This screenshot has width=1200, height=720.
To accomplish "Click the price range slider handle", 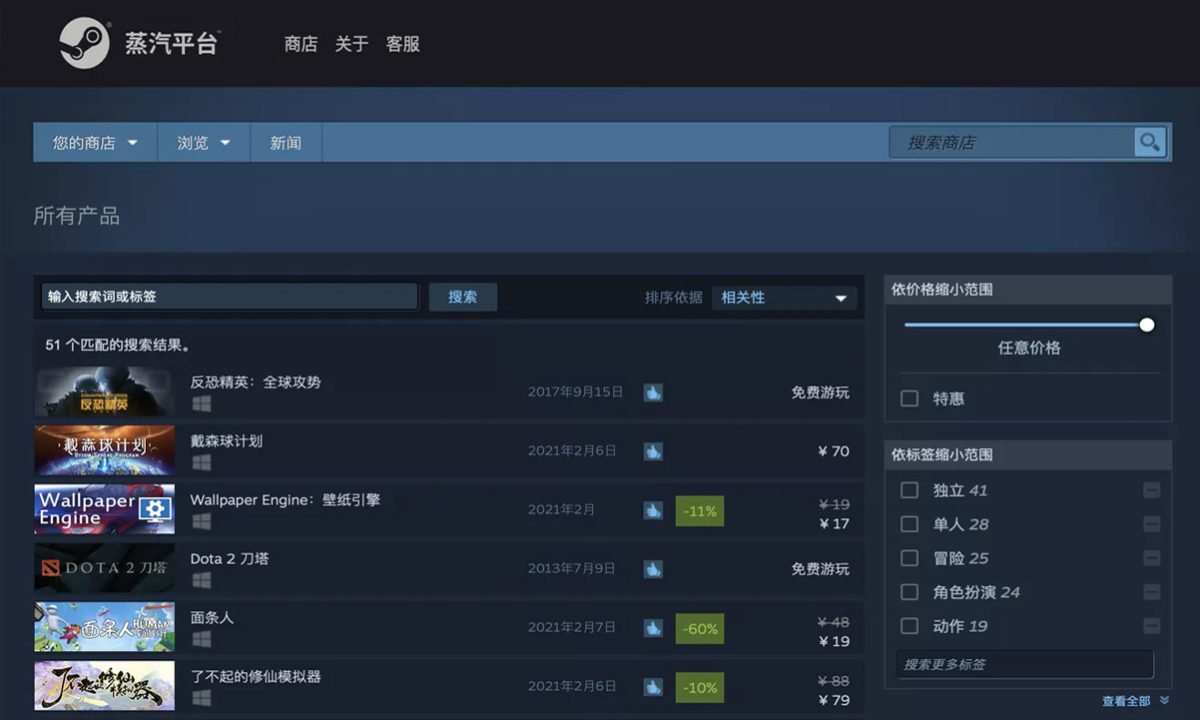I will pos(1146,324).
